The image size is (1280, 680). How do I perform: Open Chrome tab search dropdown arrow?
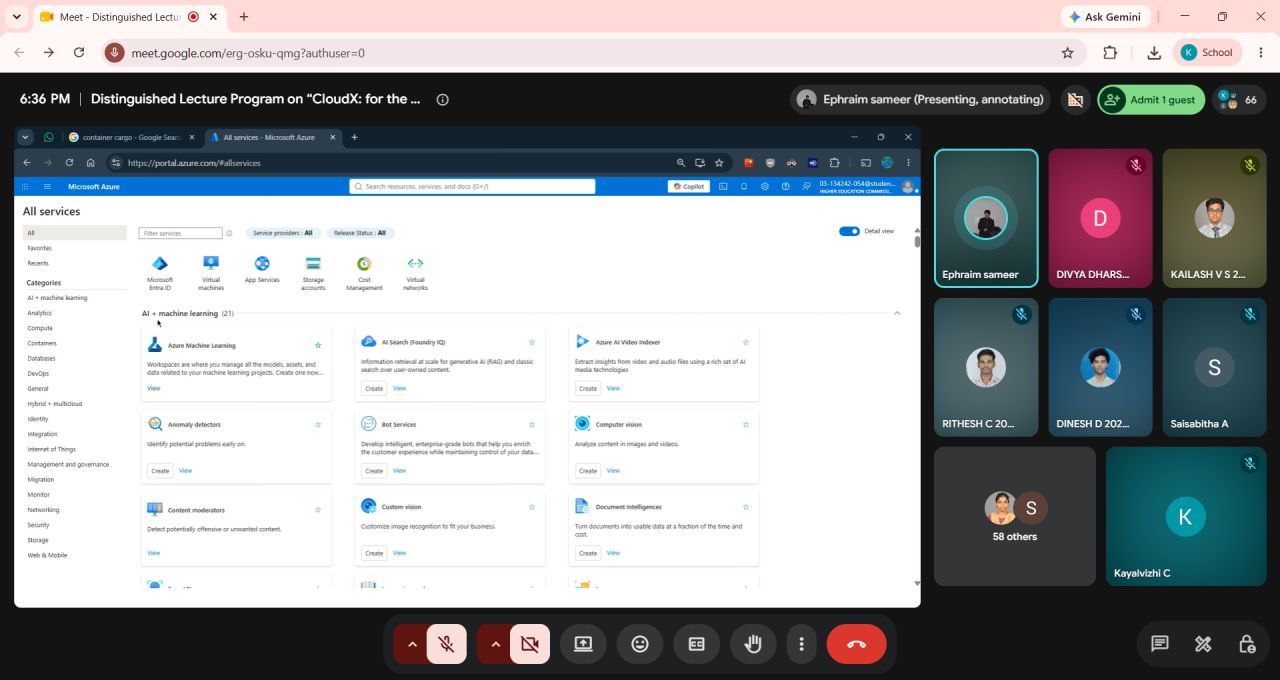click(x=16, y=17)
